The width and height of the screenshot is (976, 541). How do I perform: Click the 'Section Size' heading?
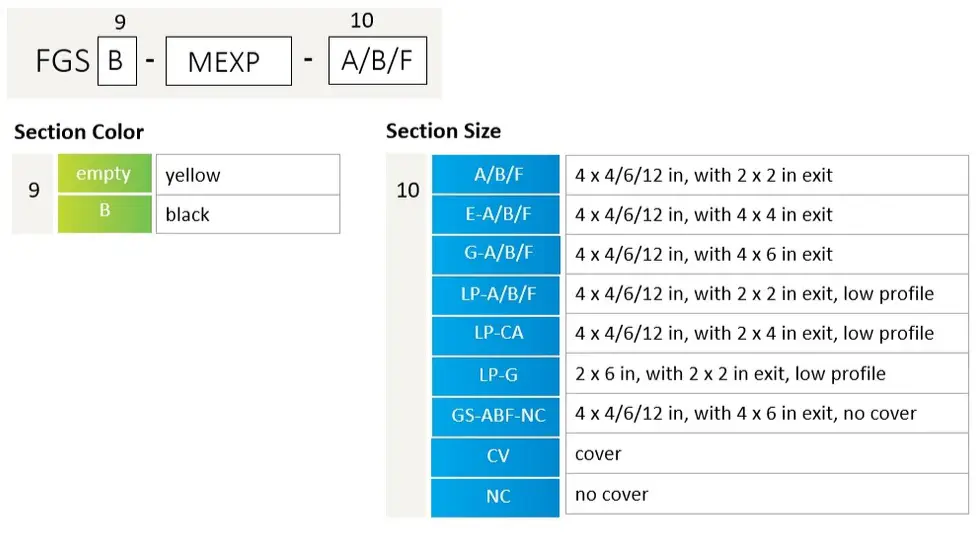[x=443, y=131]
